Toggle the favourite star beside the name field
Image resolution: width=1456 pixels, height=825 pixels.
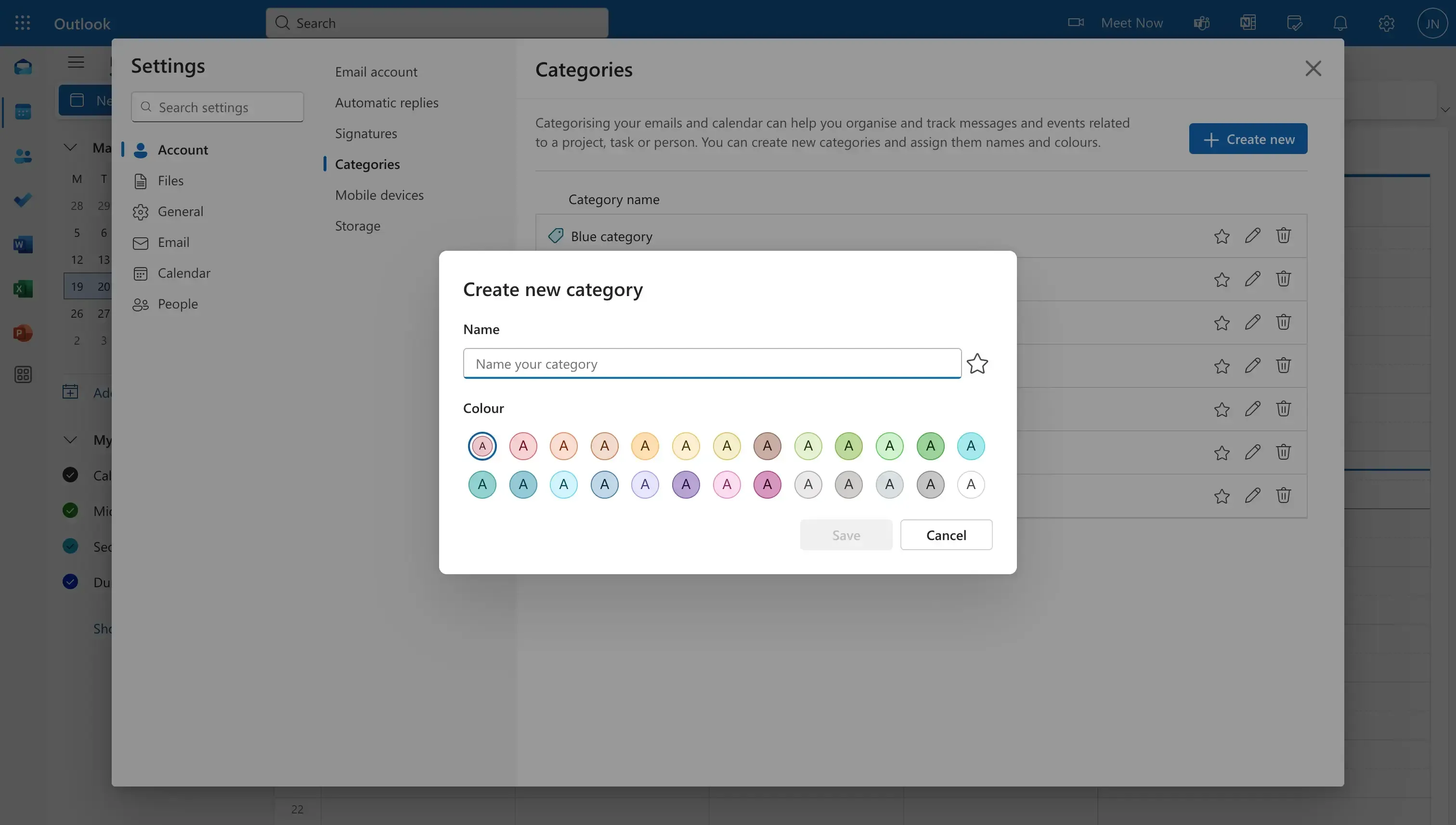click(977, 363)
